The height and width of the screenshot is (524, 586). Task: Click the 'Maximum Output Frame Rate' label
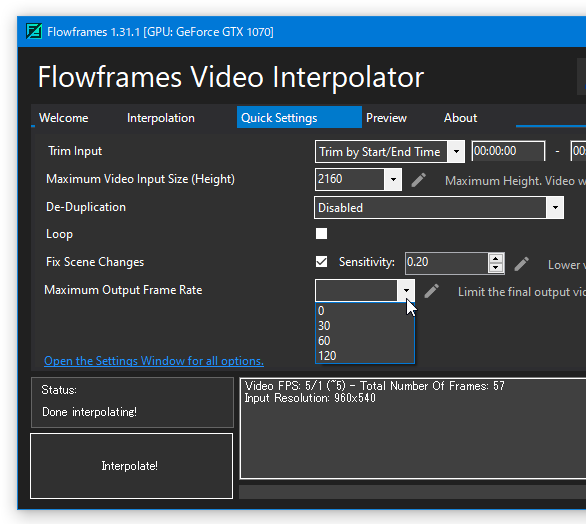pos(123,290)
